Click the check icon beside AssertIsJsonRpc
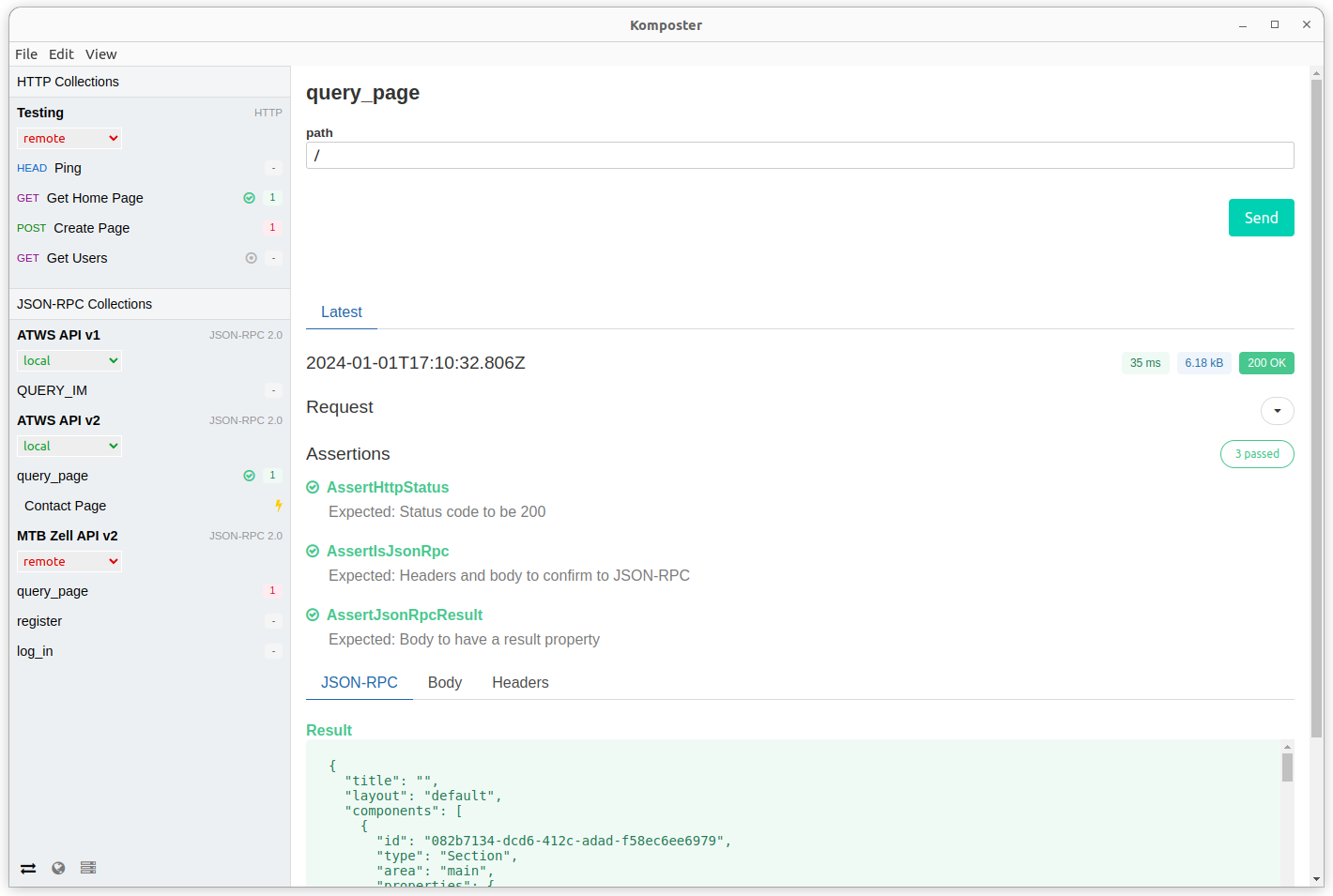The width and height of the screenshot is (1333, 896). tap(313, 551)
